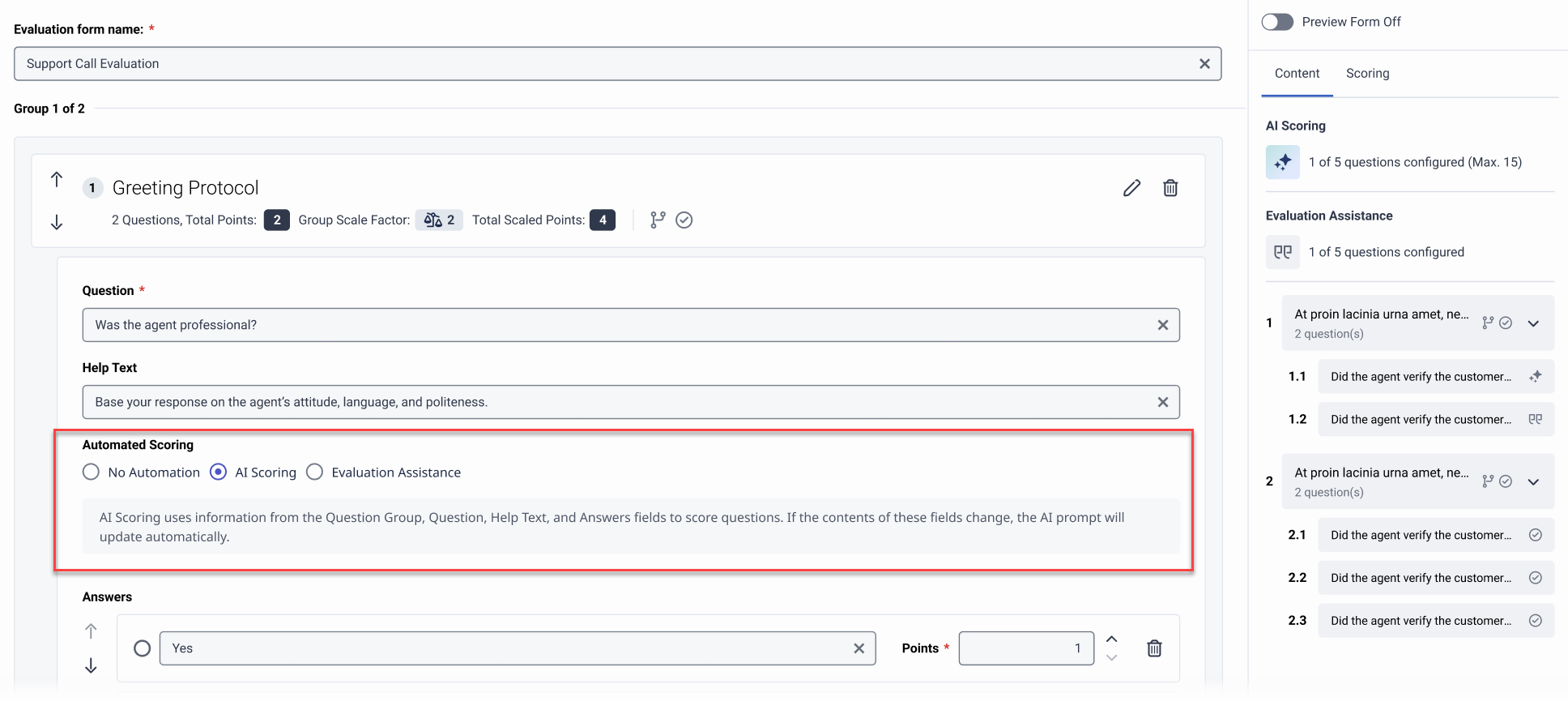Collapse group 2 in the sidebar outline
Viewport: 1568px width, 714px height.
coord(1533,481)
